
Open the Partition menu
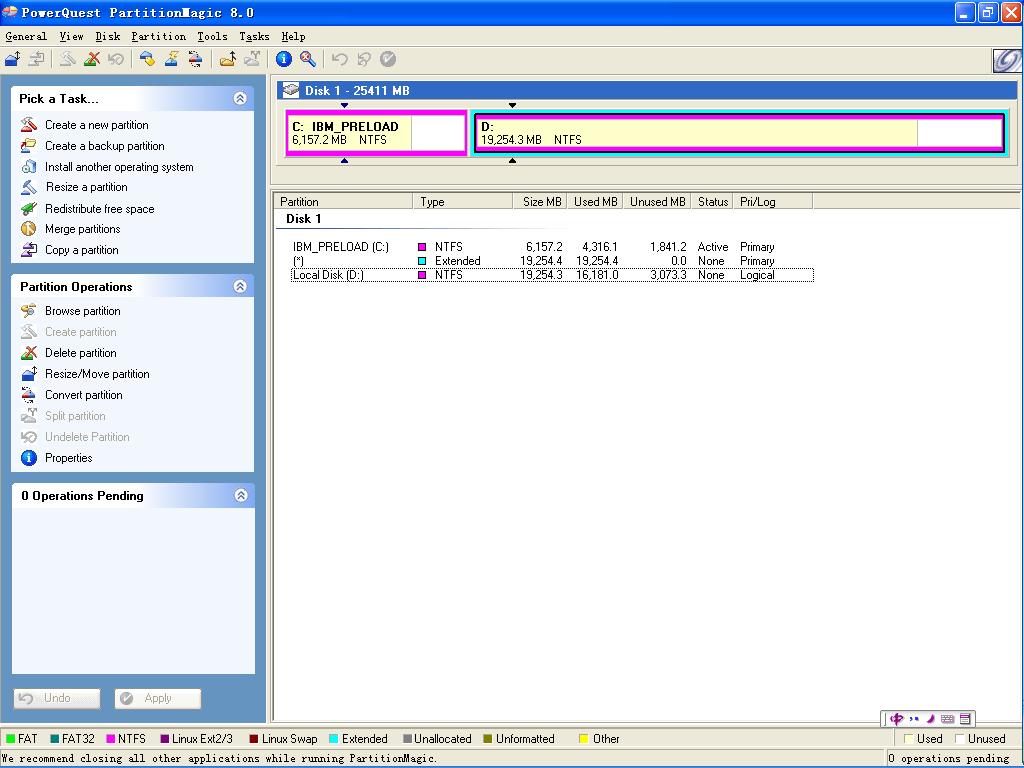click(158, 36)
